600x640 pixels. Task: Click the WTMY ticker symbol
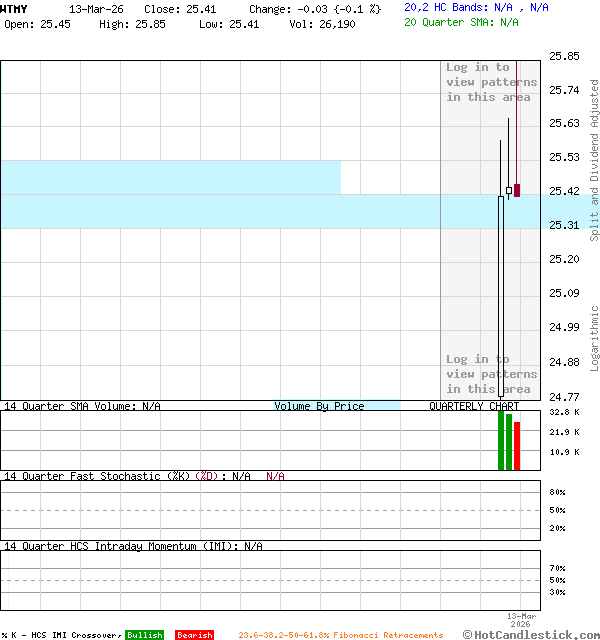(x=14, y=8)
